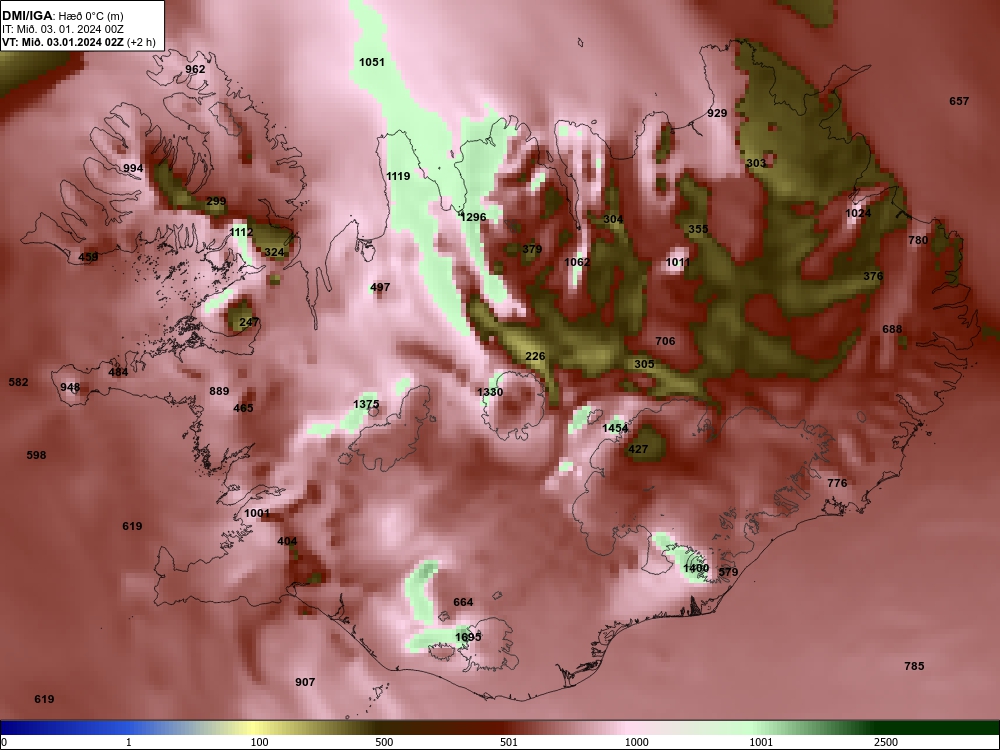Select the 1051 height label
This screenshot has width=1000, height=750.
pyautogui.click(x=372, y=62)
